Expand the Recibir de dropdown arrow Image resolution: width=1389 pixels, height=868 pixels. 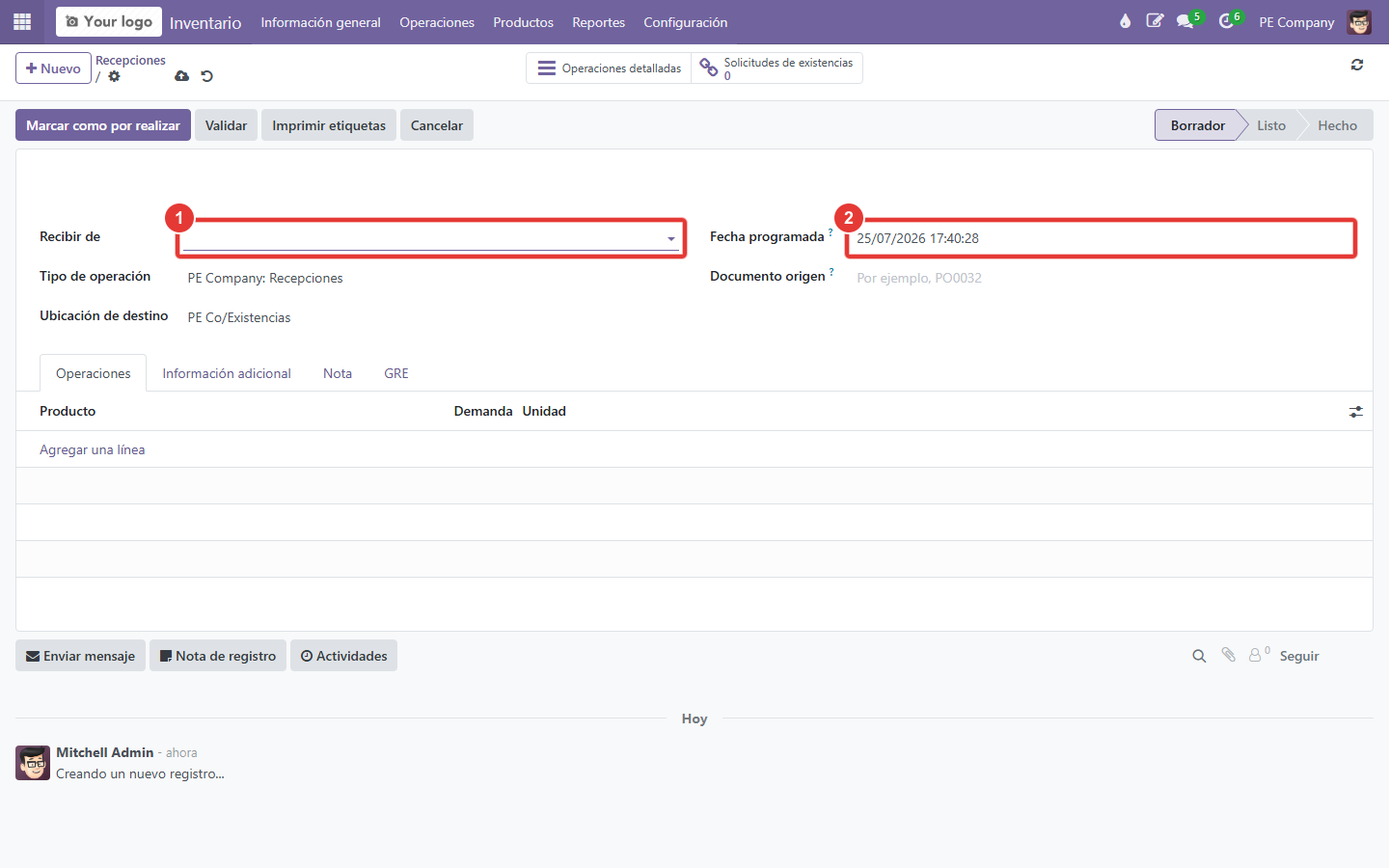(671, 239)
